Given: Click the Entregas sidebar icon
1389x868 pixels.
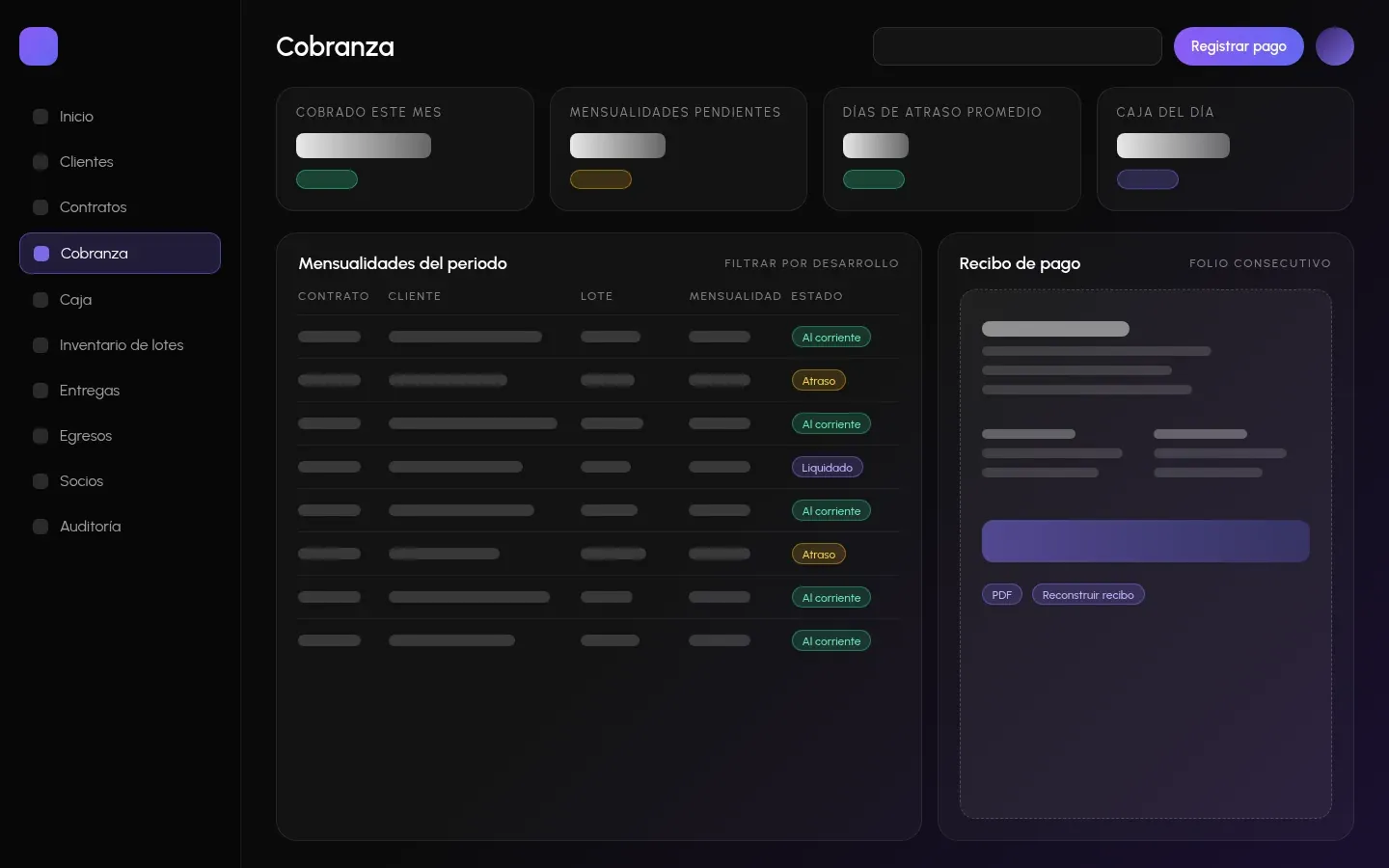Looking at the screenshot, I should pyautogui.click(x=41, y=391).
